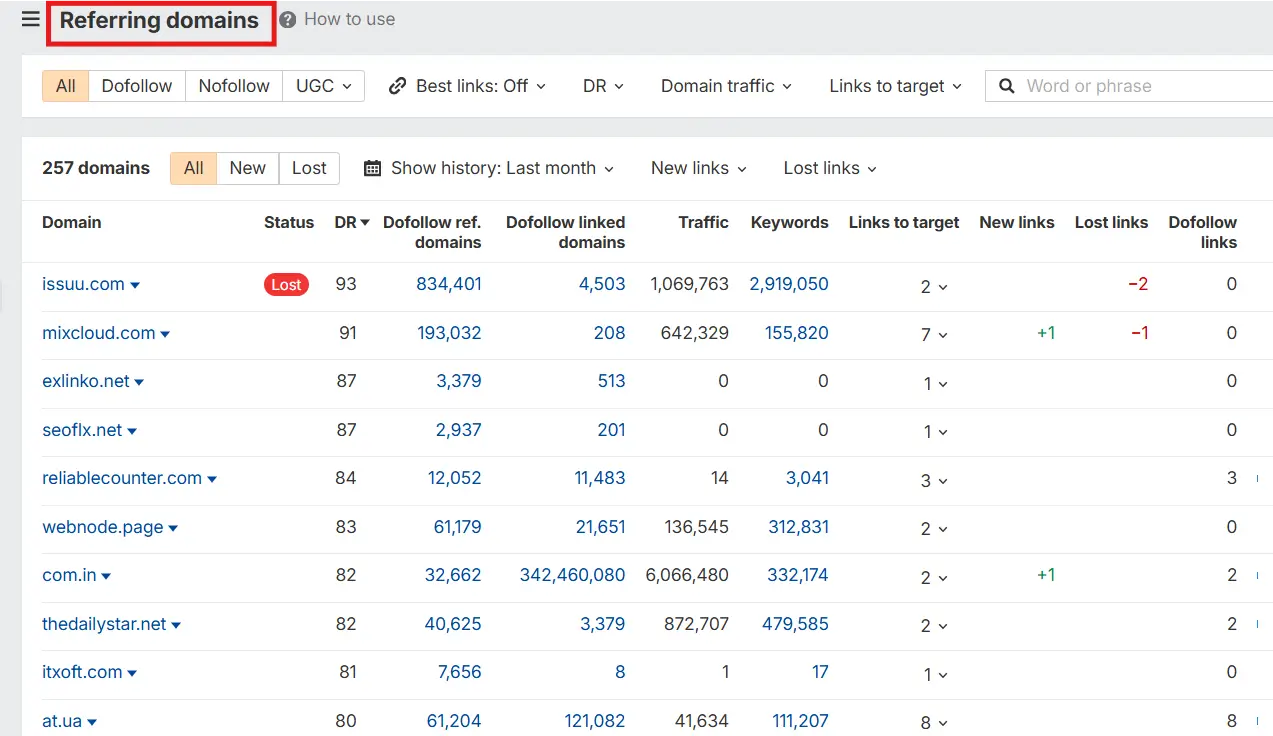This screenshot has height=736, width=1273.
Task: Click the Best links chain icon
Action: tap(398, 86)
